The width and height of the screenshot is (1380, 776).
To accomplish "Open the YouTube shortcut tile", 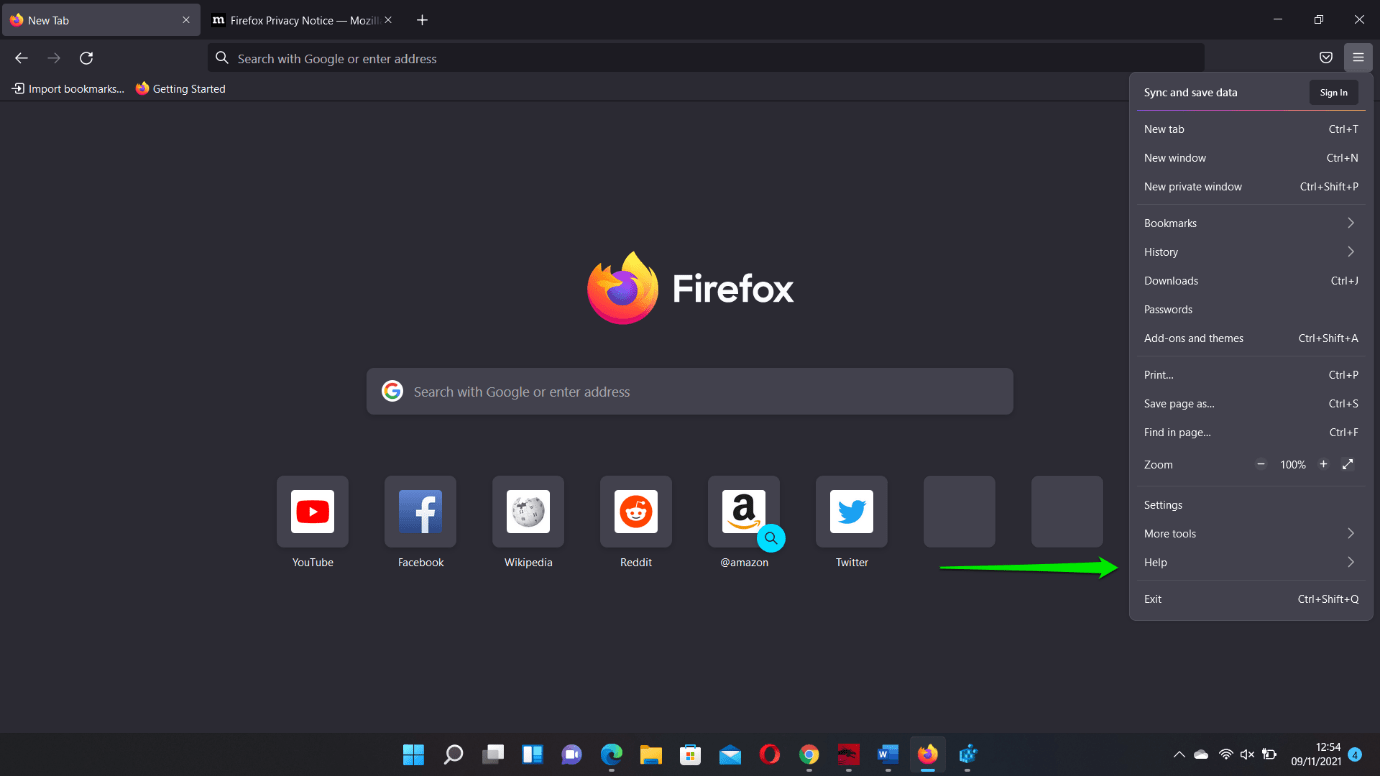I will coord(312,512).
